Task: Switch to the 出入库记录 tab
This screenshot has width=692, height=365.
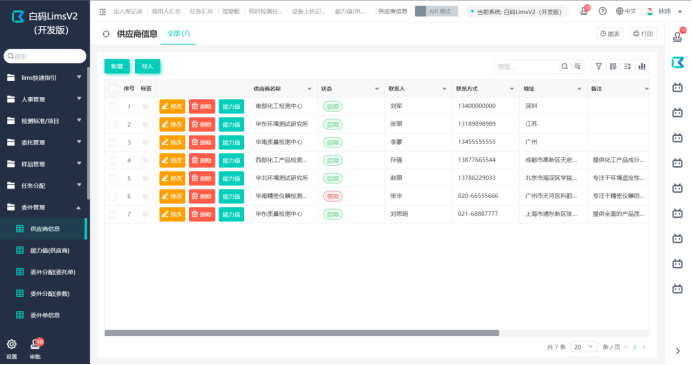Action: pos(128,11)
